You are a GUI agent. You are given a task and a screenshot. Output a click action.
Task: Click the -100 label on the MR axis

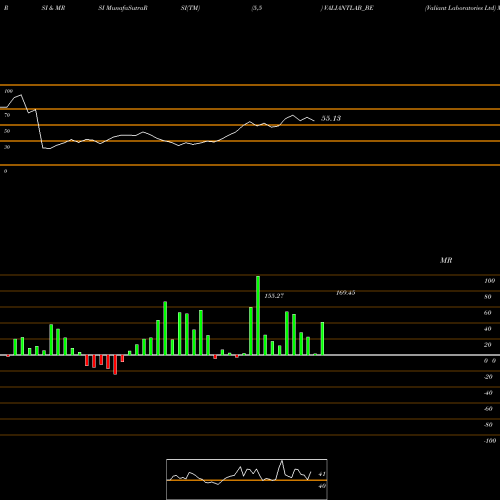490,441
